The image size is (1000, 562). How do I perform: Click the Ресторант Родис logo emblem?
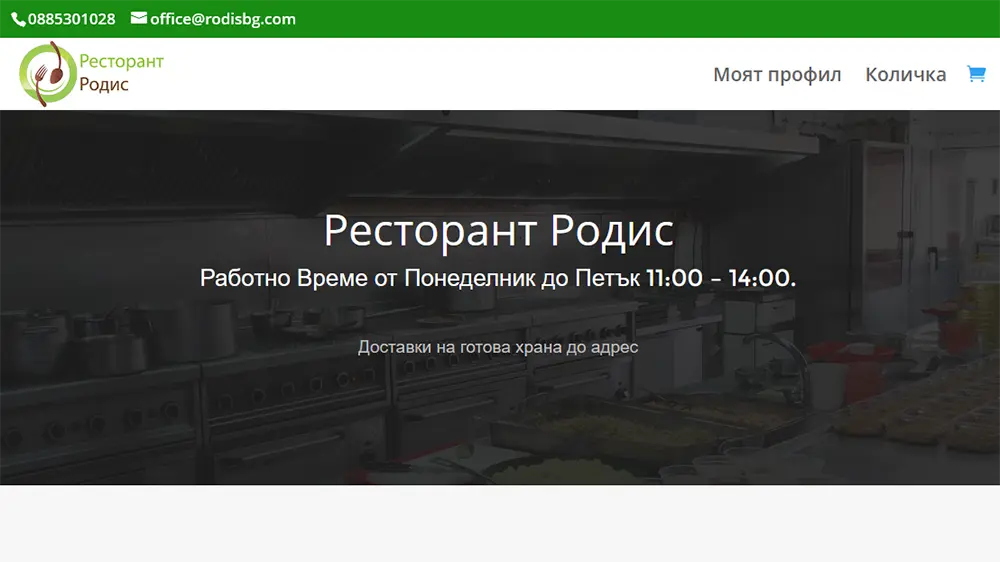coord(48,74)
